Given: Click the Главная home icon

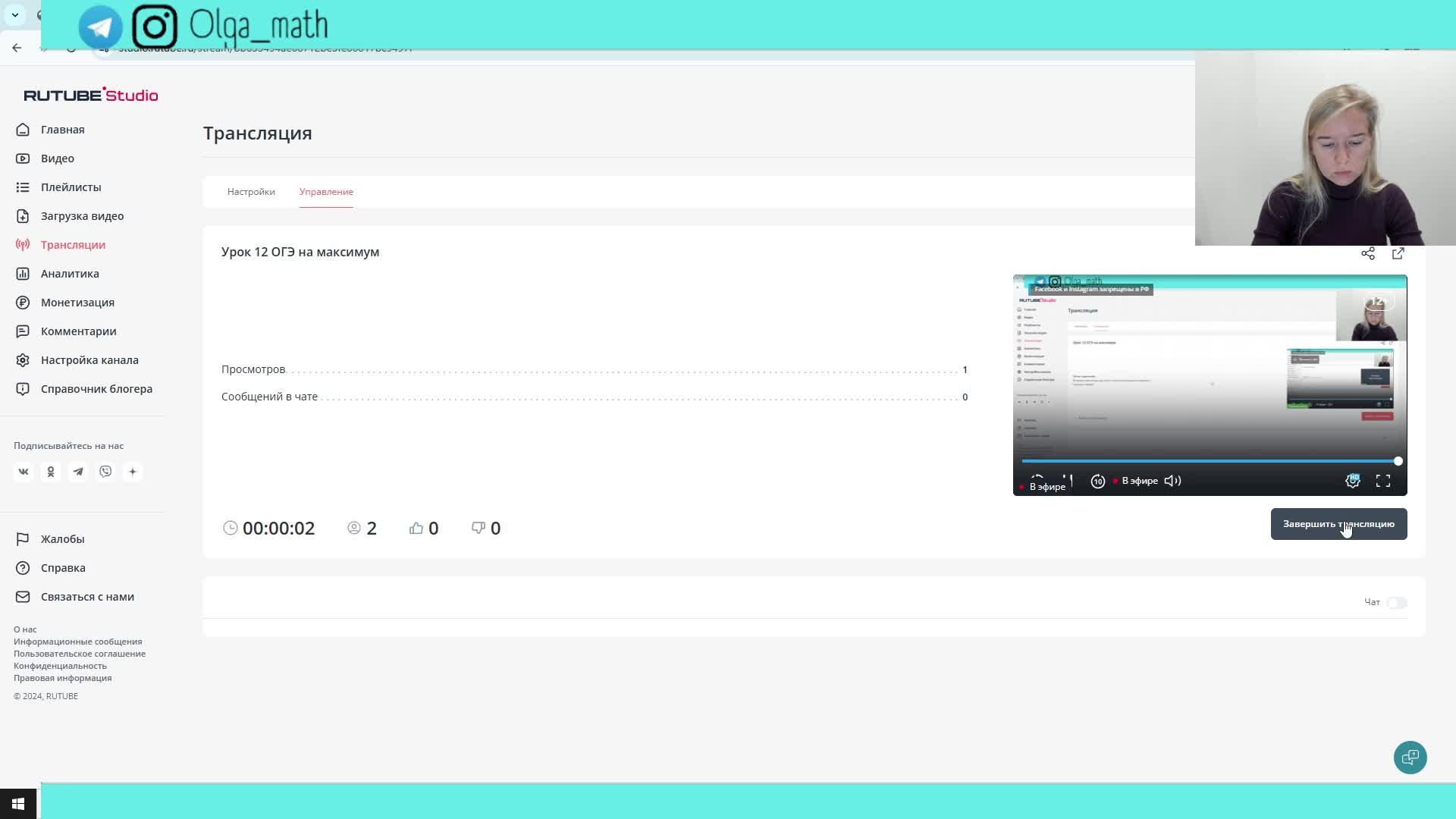Looking at the screenshot, I should click(23, 130).
